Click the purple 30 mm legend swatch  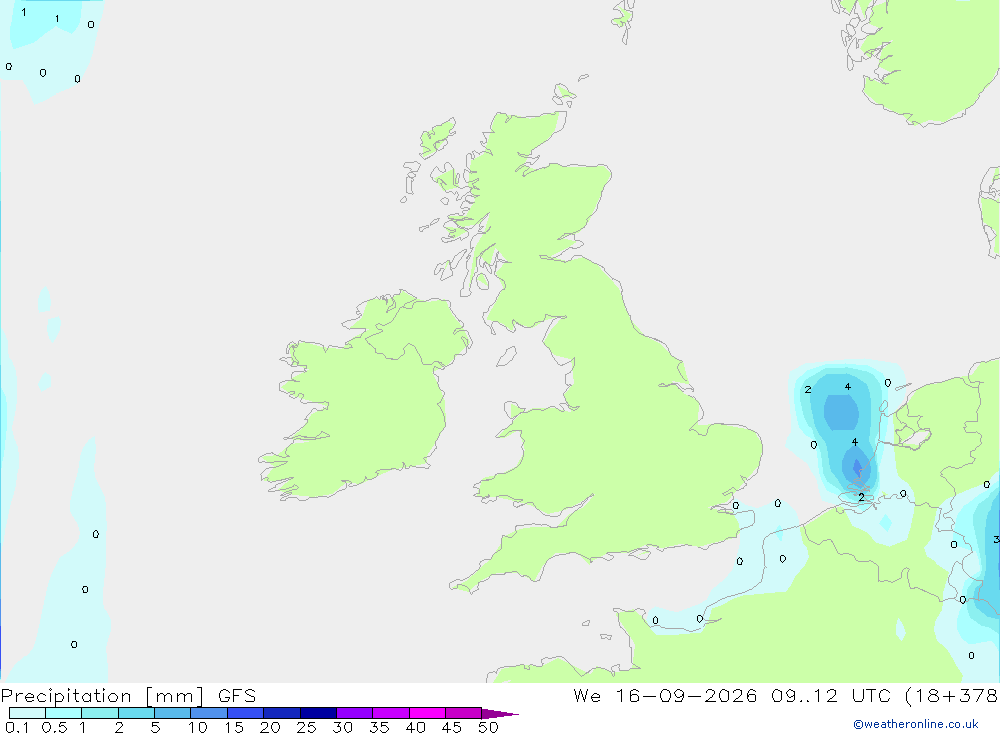coord(354,713)
